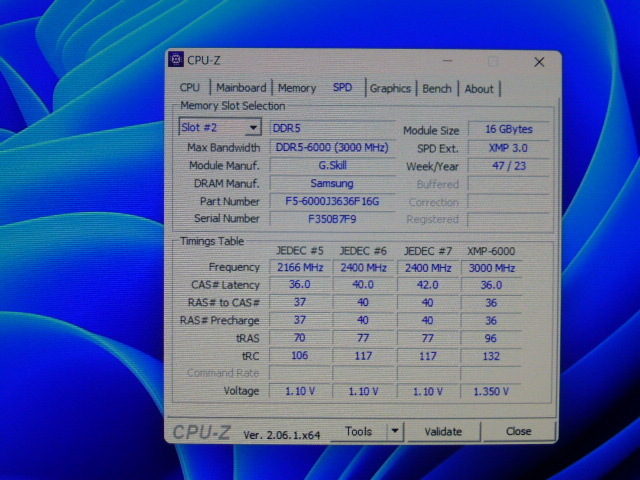
Task: Close the CPU-Z window with X
Action: click(x=539, y=62)
